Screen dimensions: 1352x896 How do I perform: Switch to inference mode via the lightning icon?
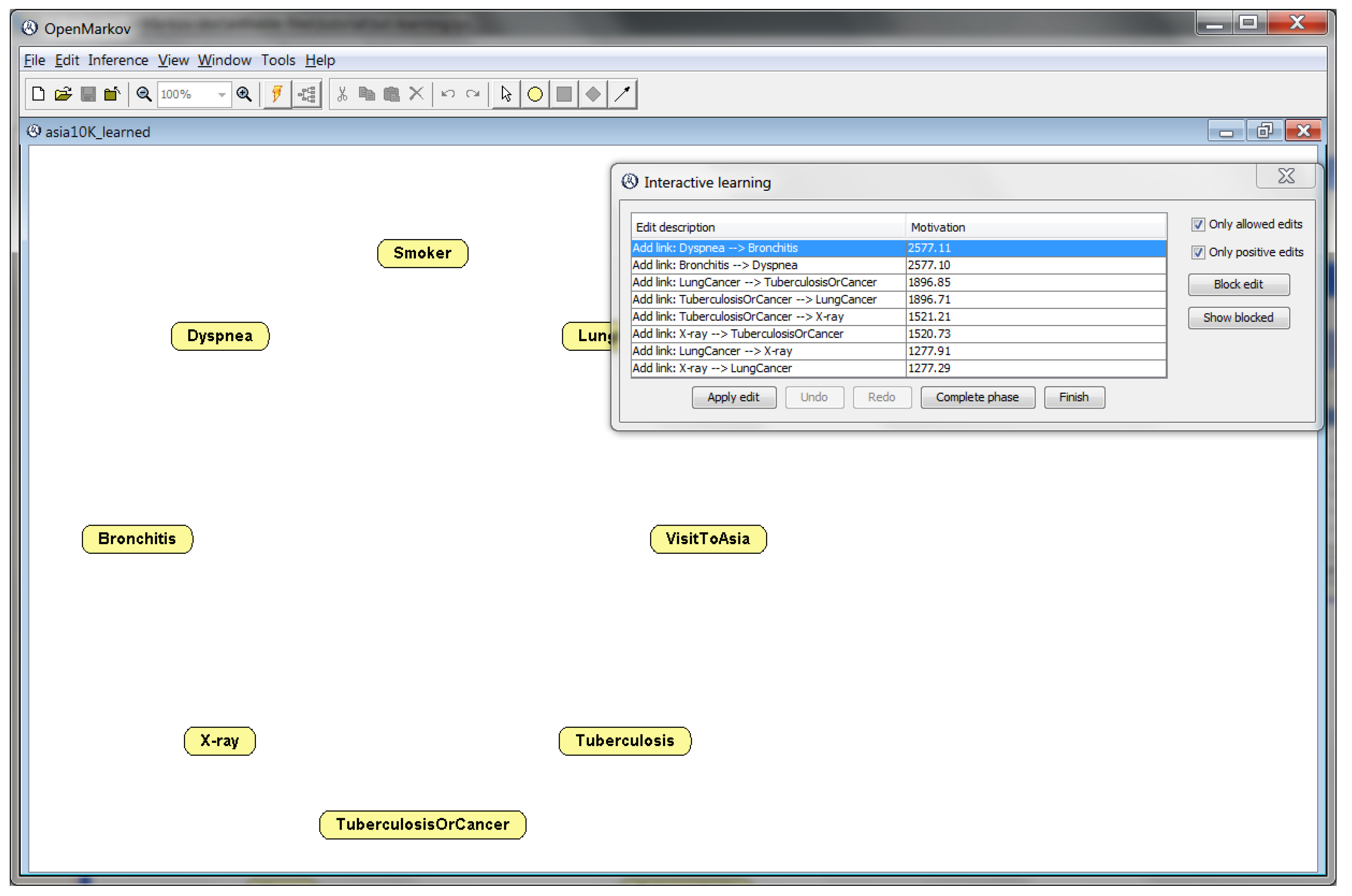click(x=277, y=94)
